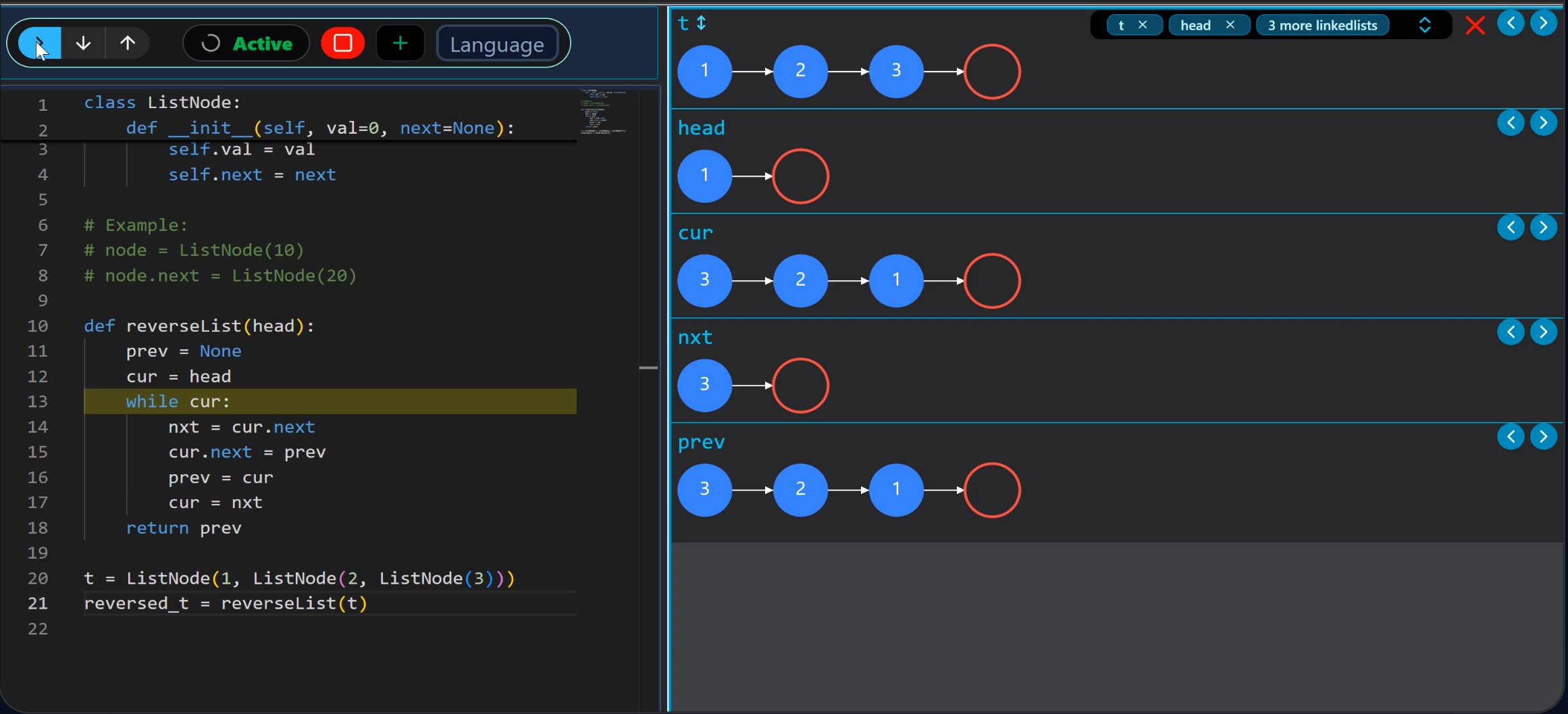Click the sort arrows icon next to the t label
The image size is (1568, 714).
(701, 22)
